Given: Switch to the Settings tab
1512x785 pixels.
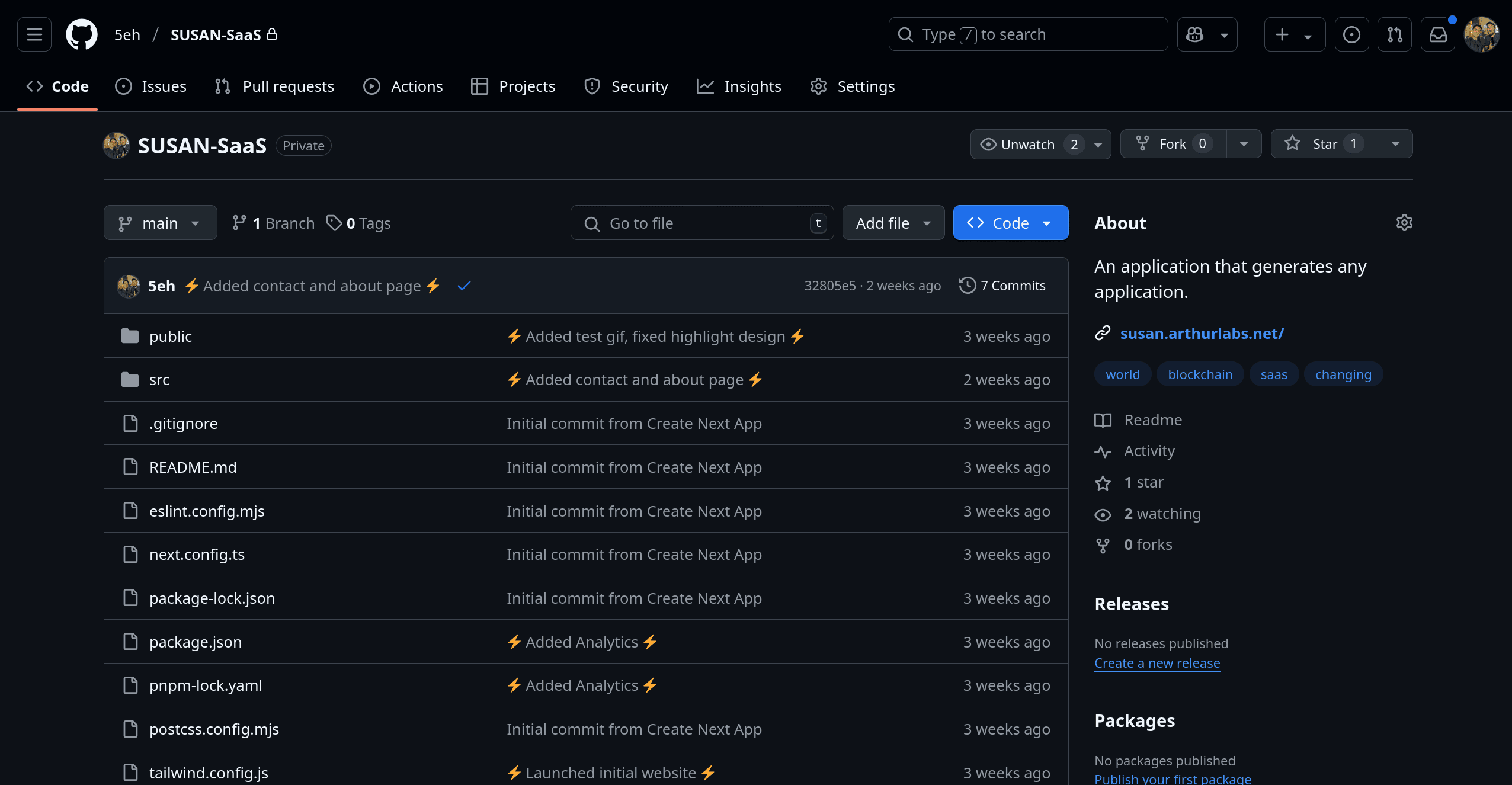Looking at the screenshot, I should click(852, 86).
